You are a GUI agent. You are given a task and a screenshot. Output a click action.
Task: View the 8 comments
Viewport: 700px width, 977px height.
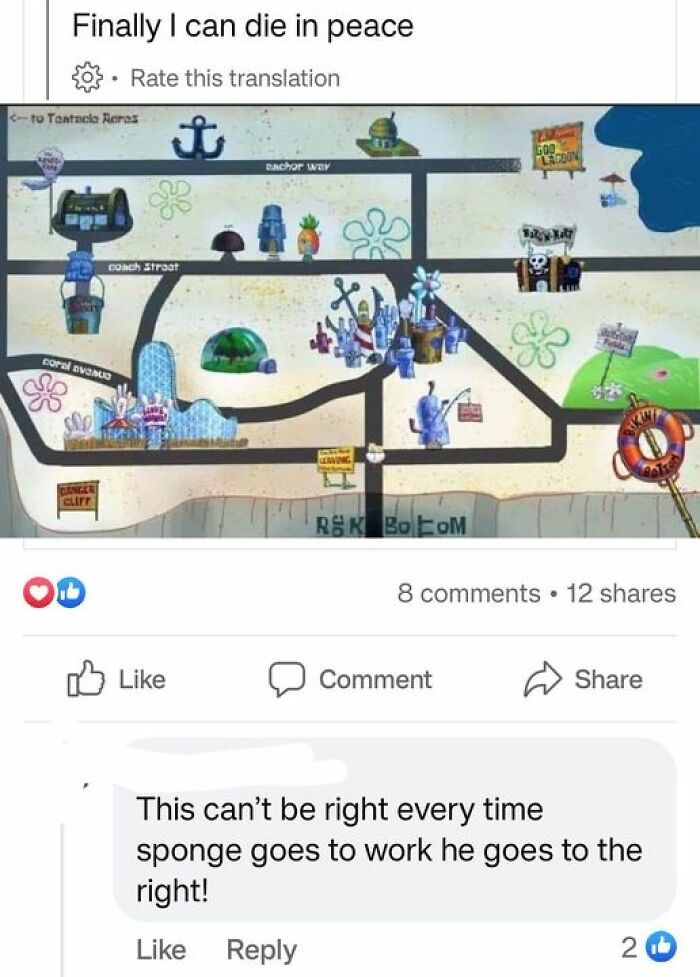(x=469, y=593)
